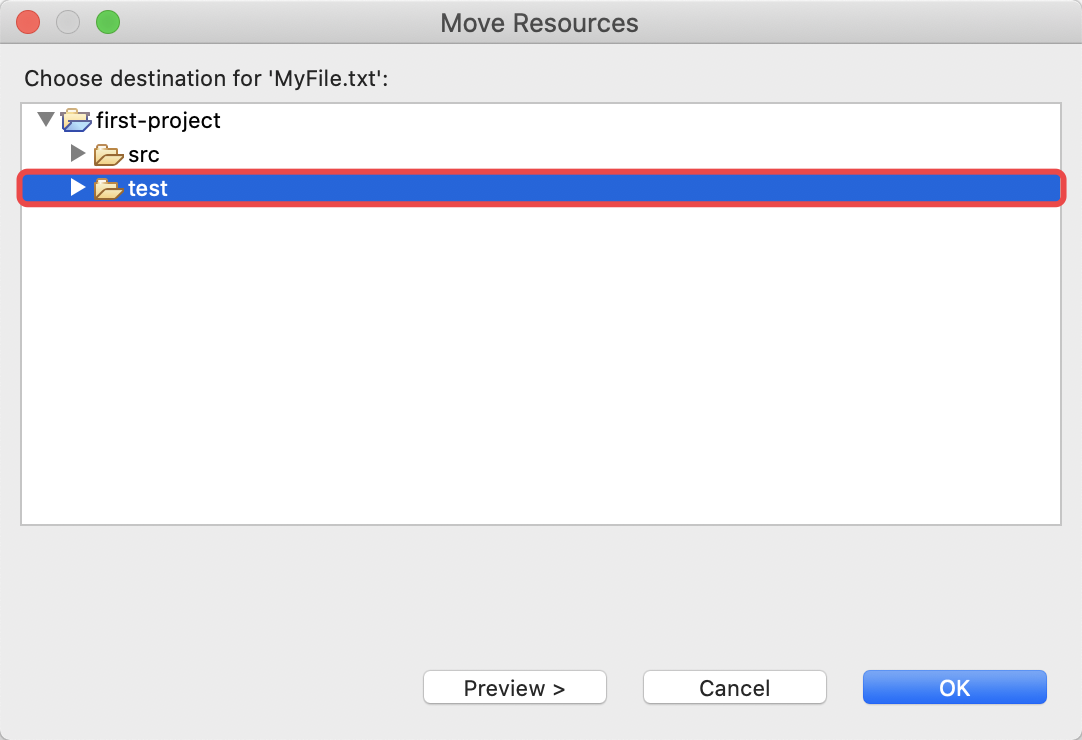Click the test folder icon
Image resolution: width=1082 pixels, height=740 pixels.
(108, 188)
